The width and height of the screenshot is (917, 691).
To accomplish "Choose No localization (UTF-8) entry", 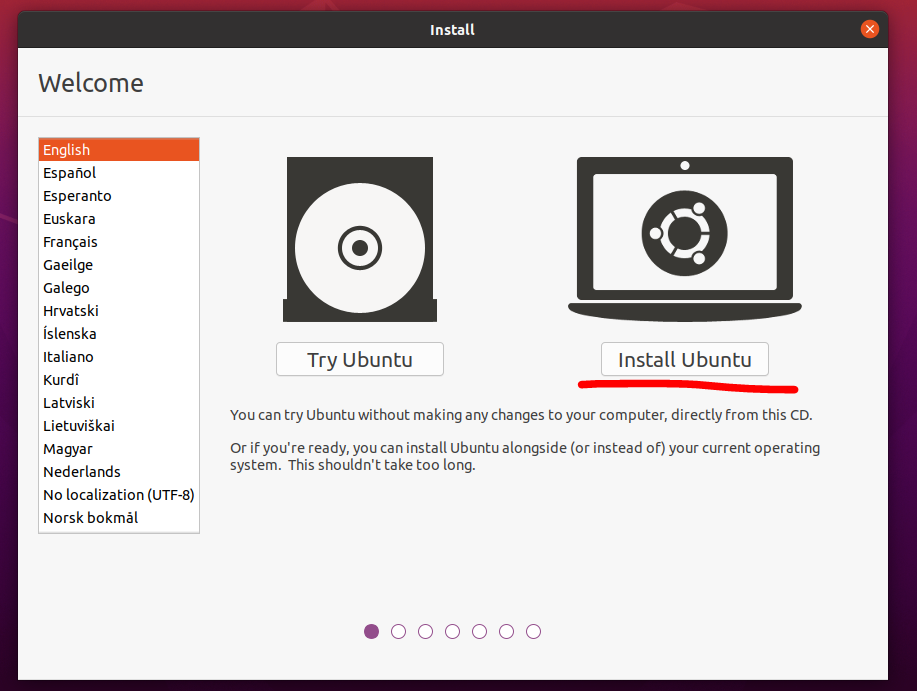I will tap(118, 495).
